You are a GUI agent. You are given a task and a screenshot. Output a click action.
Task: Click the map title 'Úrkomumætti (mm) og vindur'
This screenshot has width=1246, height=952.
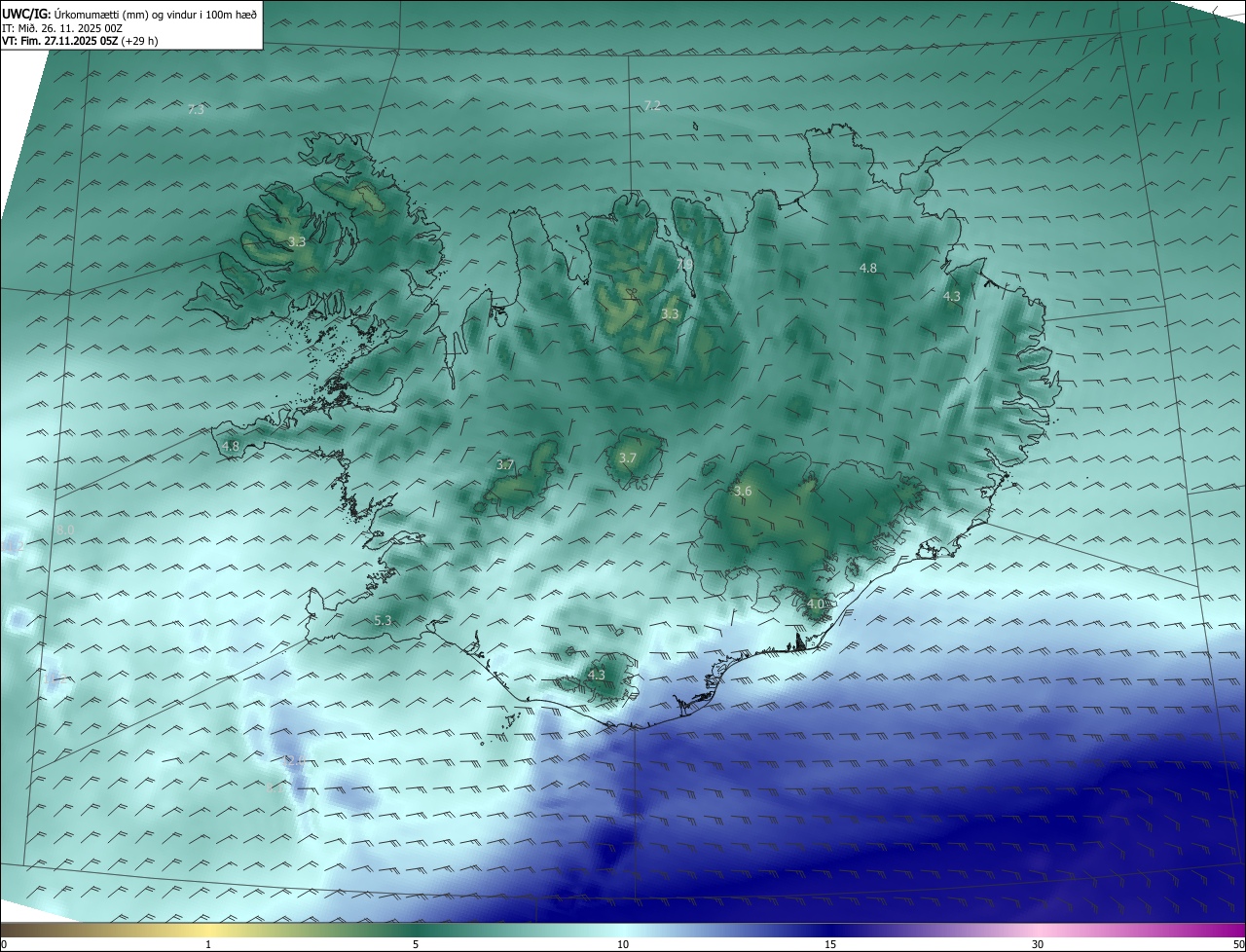tap(126, 15)
